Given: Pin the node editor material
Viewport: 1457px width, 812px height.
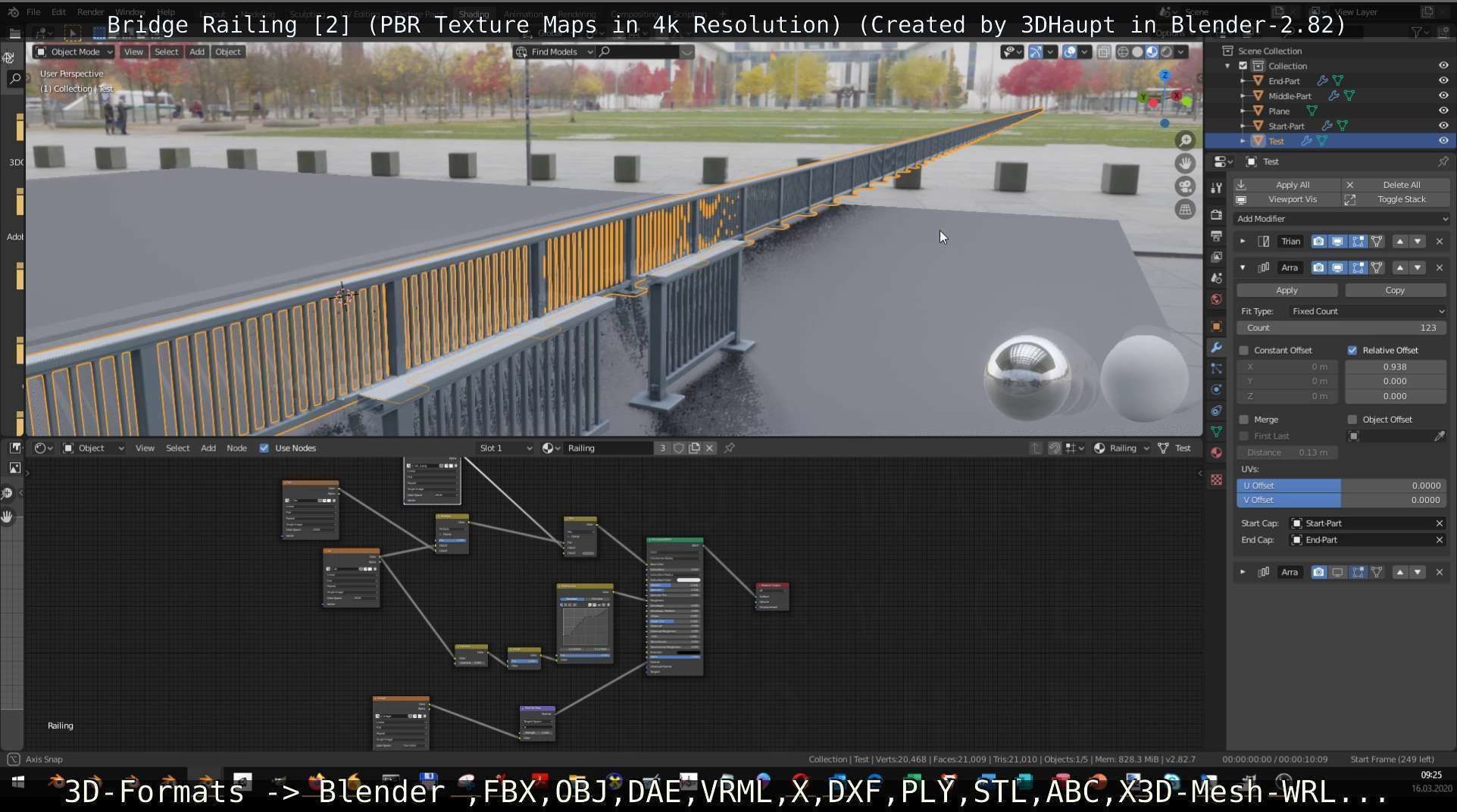Looking at the screenshot, I should (x=729, y=448).
